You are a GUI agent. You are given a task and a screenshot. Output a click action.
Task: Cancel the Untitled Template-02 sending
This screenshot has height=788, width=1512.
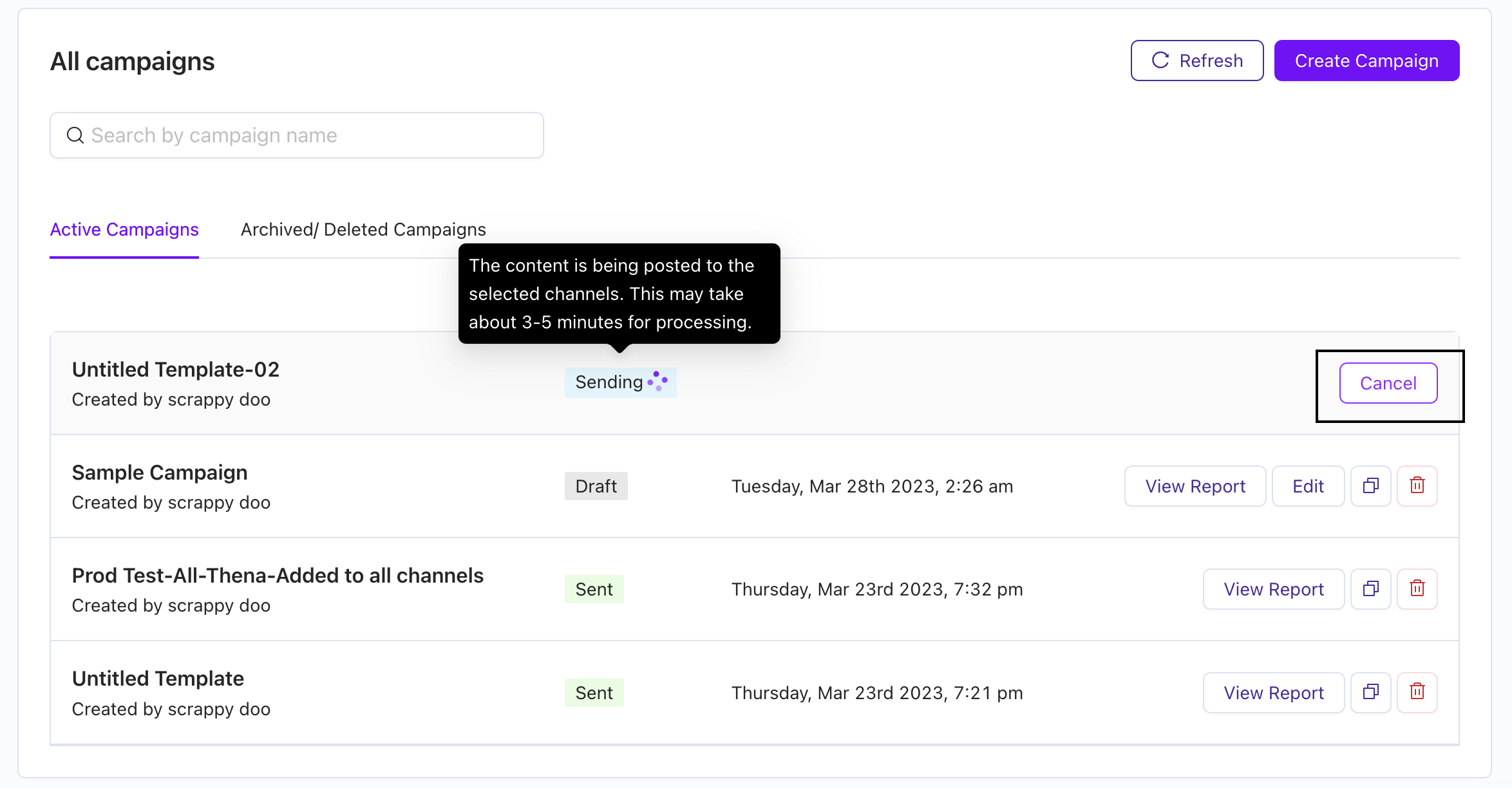[1388, 384]
